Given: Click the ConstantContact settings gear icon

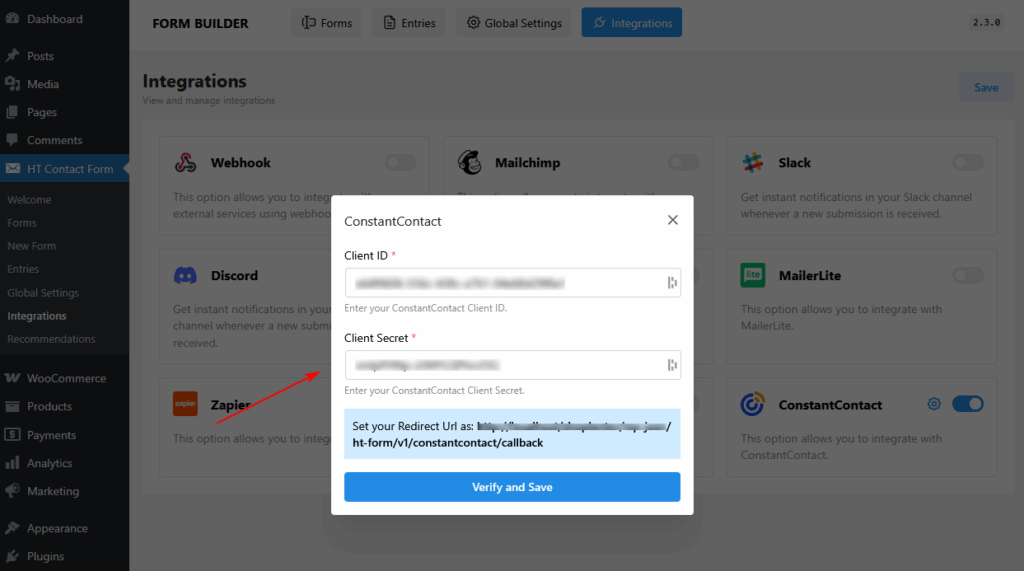Looking at the screenshot, I should point(934,404).
